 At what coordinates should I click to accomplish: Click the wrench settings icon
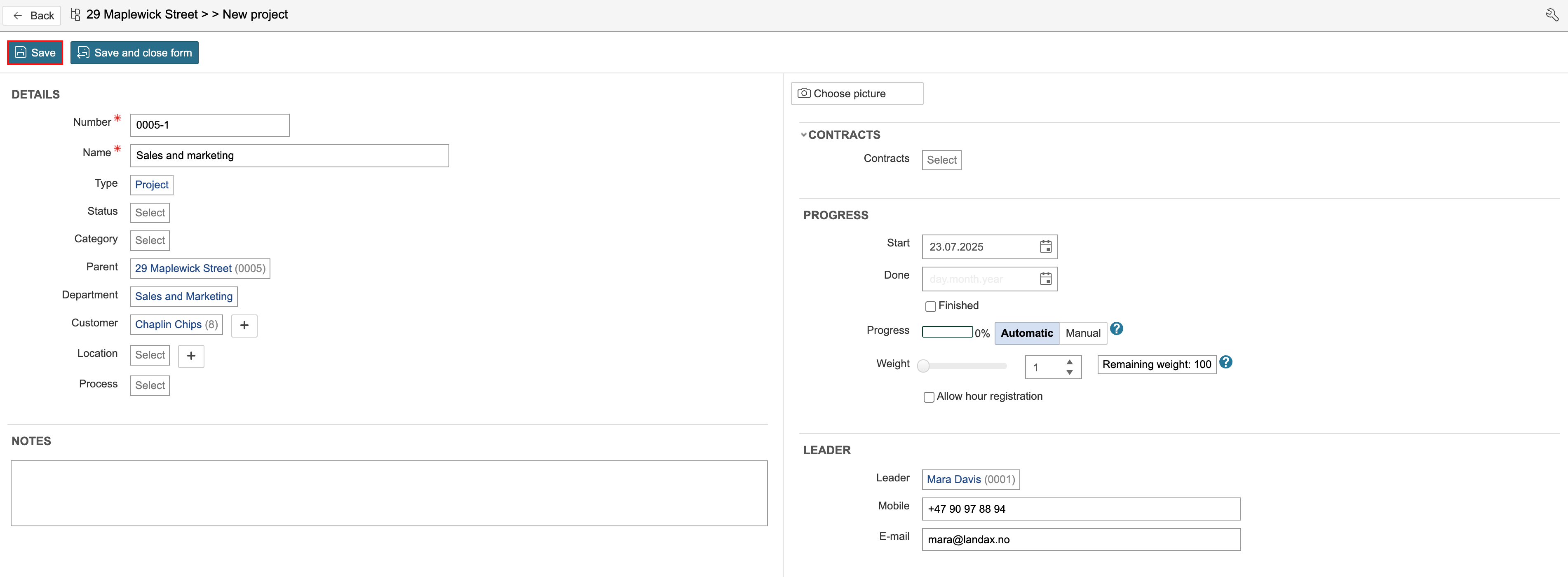pos(1552,14)
